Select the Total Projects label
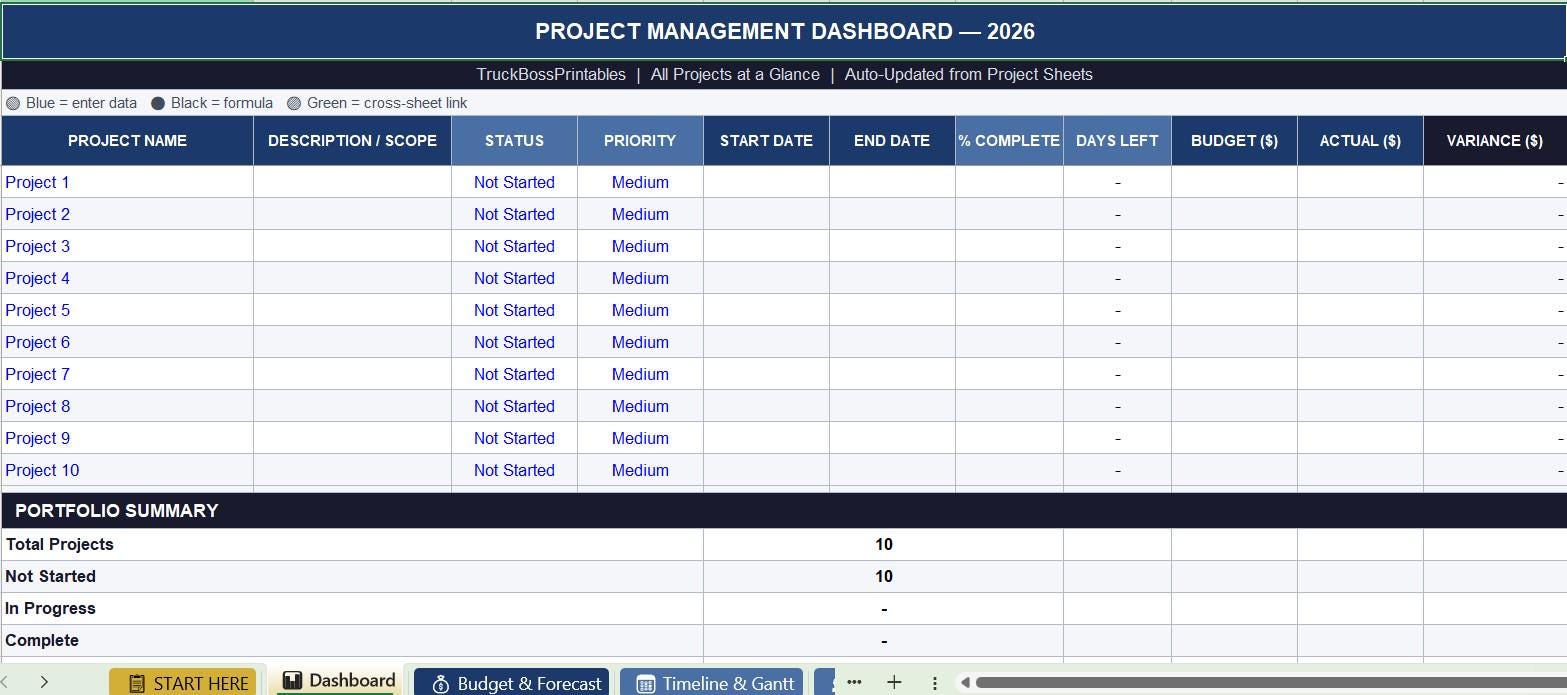The height and width of the screenshot is (695, 1567). pos(59,544)
